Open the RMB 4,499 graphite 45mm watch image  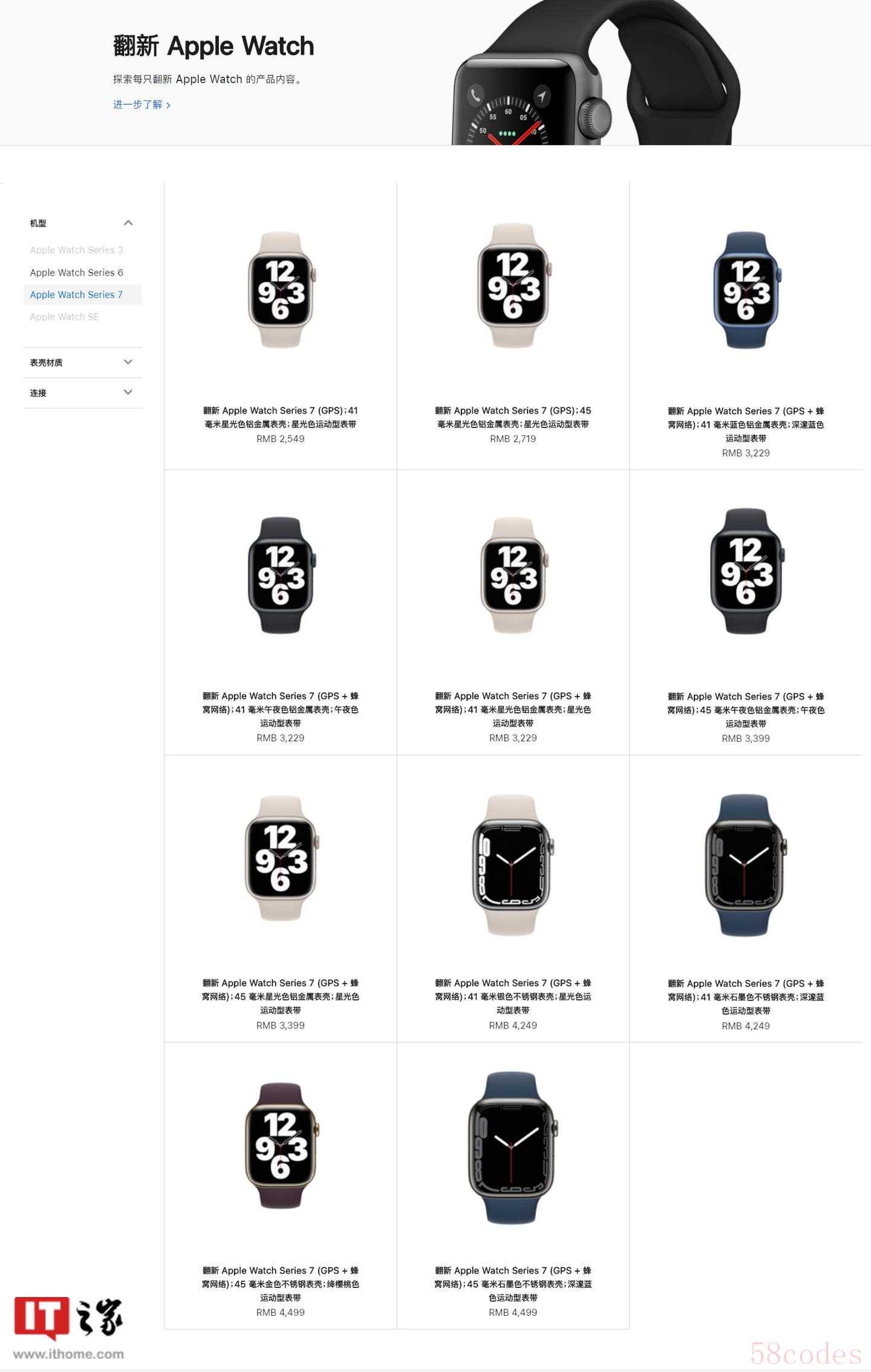point(514,1148)
